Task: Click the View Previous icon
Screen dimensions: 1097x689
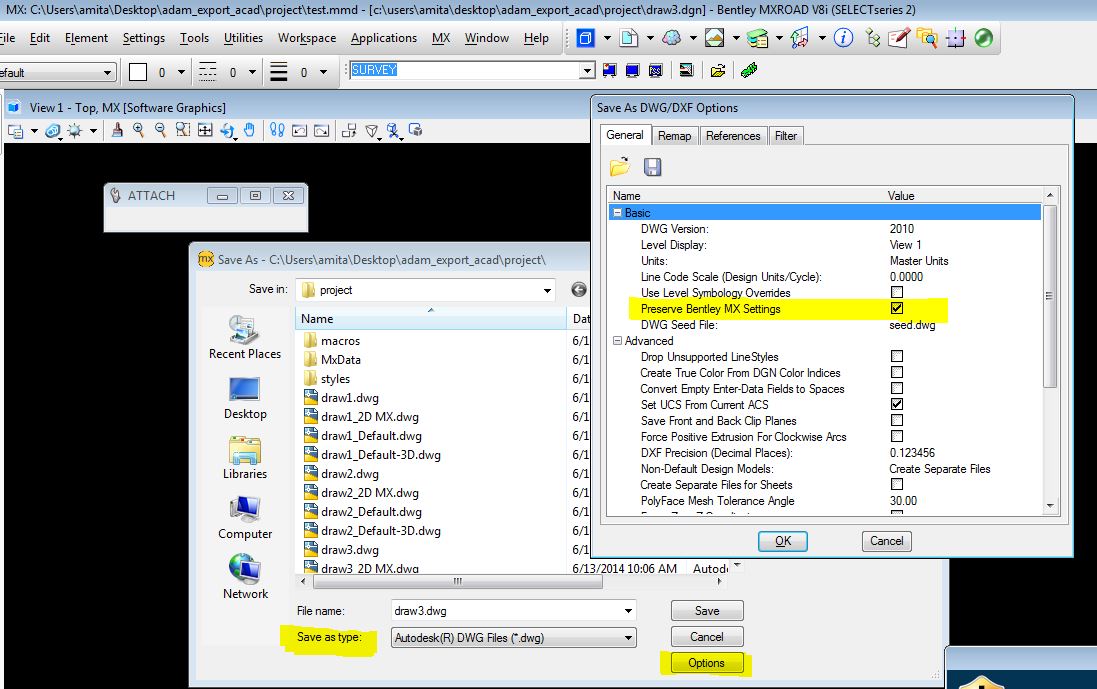Action: pyautogui.click(x=299, y=130)
